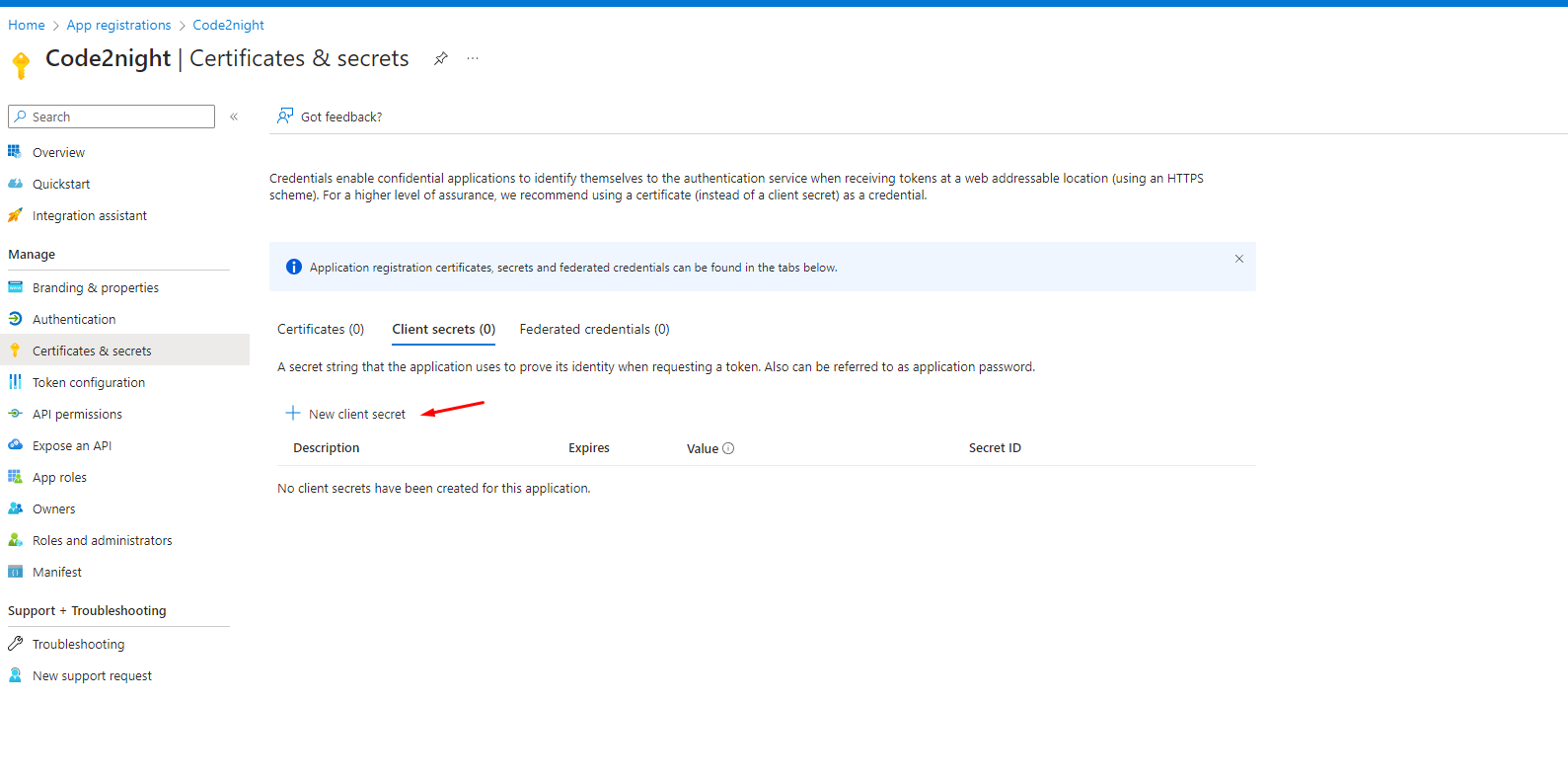Click the Manifest icon in sidebar
Viewport: 1568px width, 781px height.
[15, 572]
